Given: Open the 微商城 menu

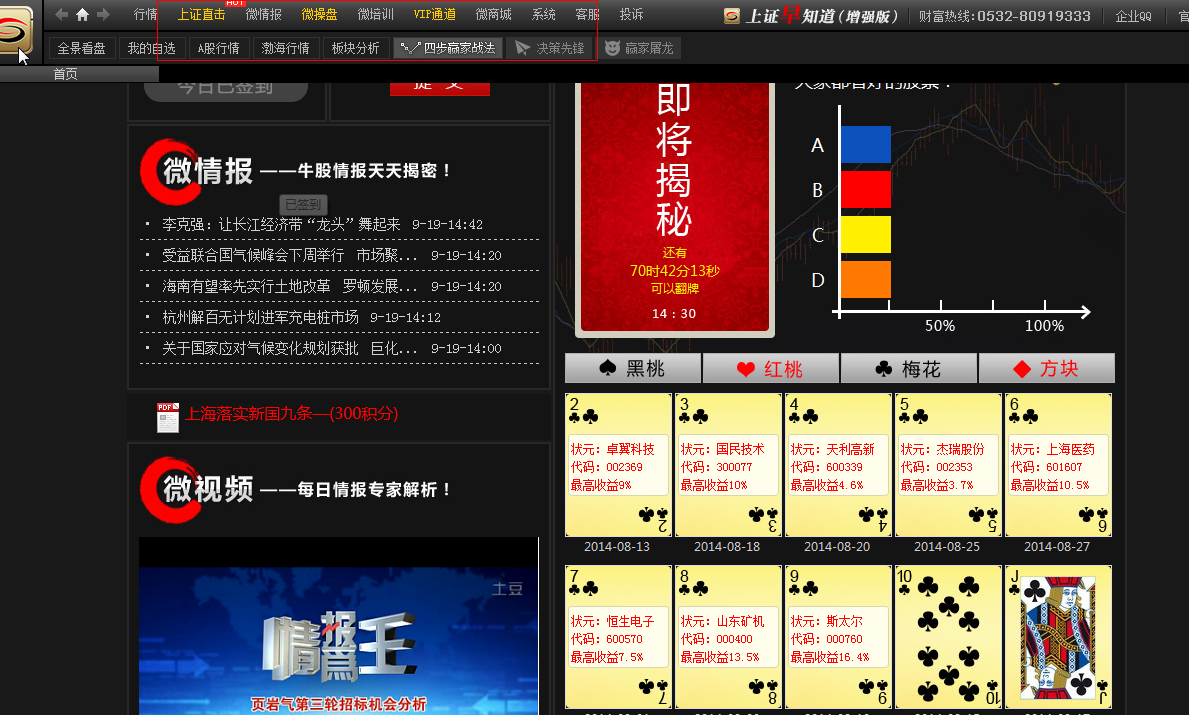Looking at the screenshot, I should point(494,14).
